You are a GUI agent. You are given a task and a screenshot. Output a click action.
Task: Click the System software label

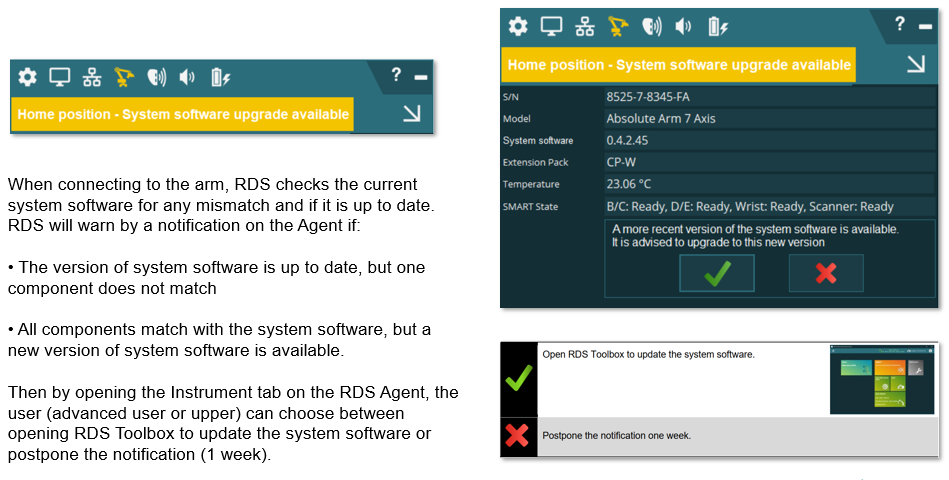(537, 140)
